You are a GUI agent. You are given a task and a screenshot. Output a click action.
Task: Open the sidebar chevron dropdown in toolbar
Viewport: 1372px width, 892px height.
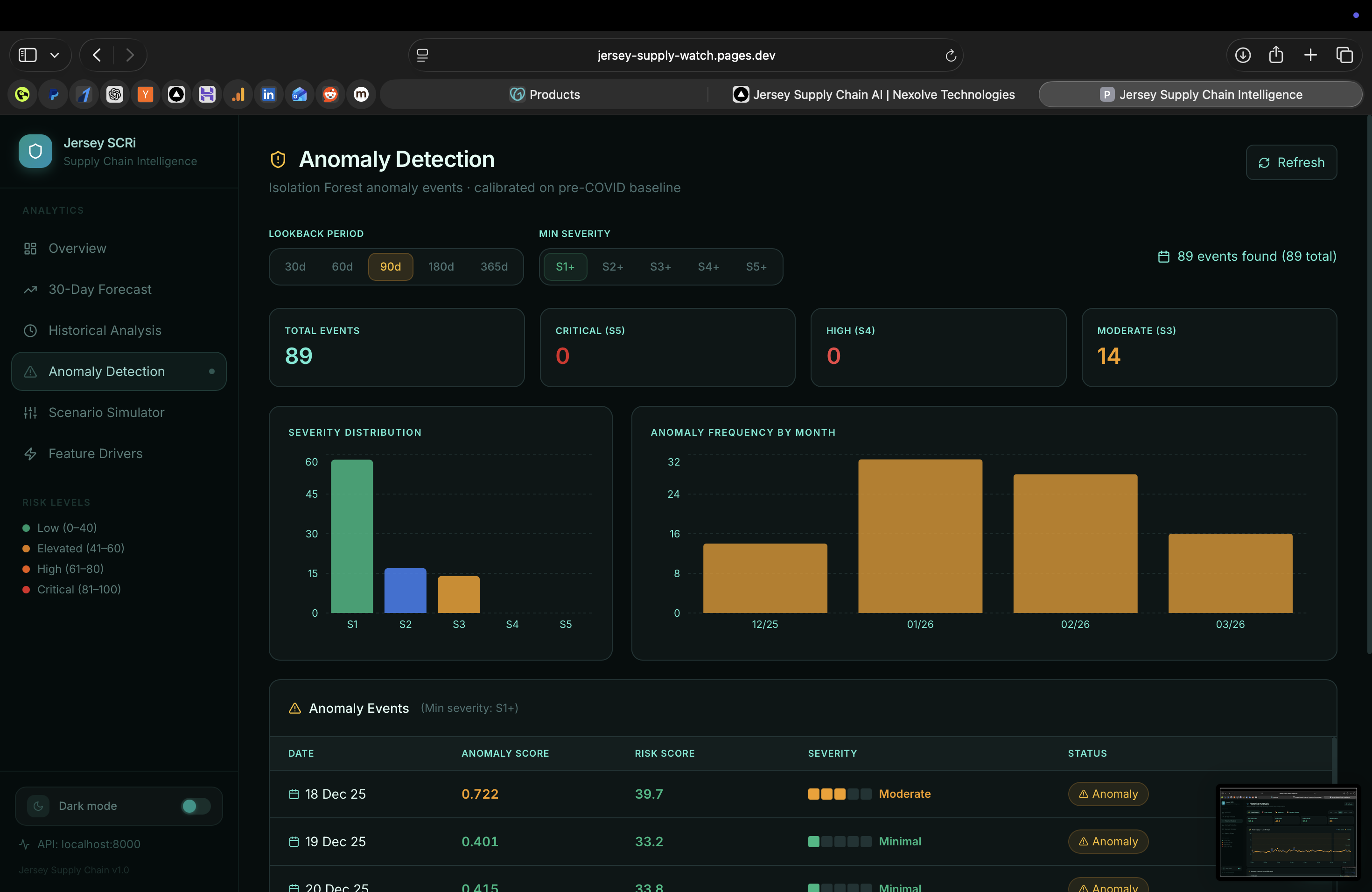pyautogui.click(x=55, y=55)
